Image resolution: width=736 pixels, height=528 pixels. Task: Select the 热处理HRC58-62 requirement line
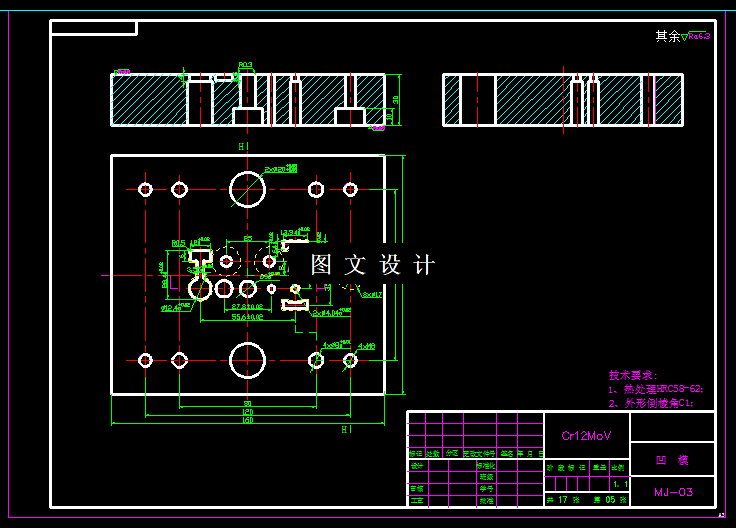[x=656, y=389]
